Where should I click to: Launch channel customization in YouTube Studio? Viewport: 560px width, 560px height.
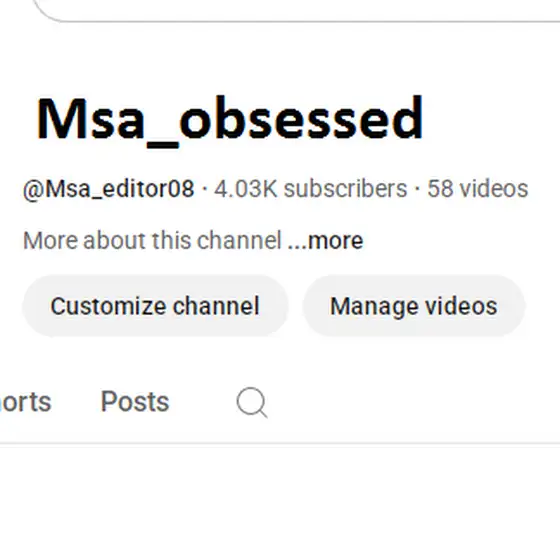click(x=155, y=306)
